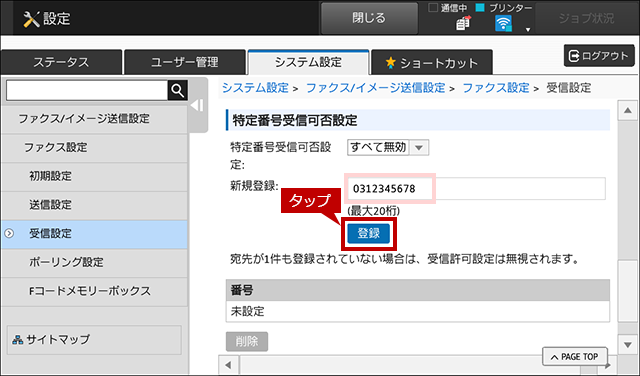The width and height of the screenshot is (640, 376).
Task: Click the vertical scrollbar thumb
Action: (627, 291)
